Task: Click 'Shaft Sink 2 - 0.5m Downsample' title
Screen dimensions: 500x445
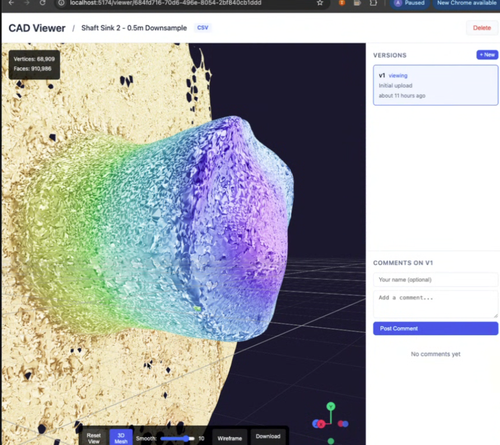Action: [134, 28]
